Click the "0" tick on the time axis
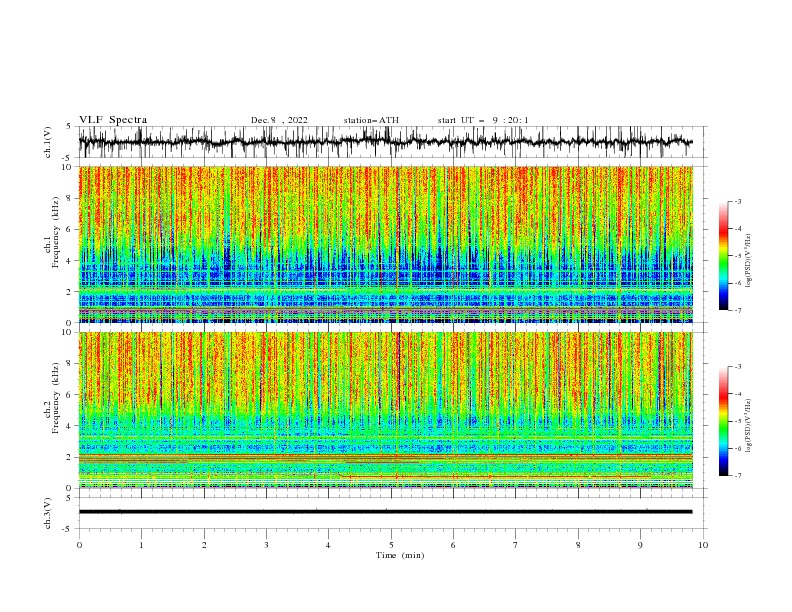Image resolution: width=792 pixels, height=612 pixels. click(79, 545)
